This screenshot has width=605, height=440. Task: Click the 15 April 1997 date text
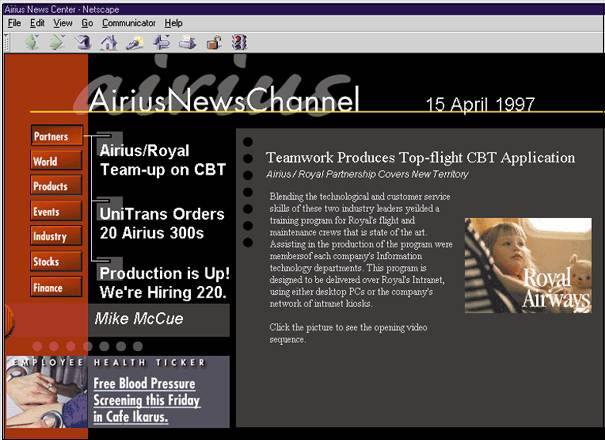[480, 104]
